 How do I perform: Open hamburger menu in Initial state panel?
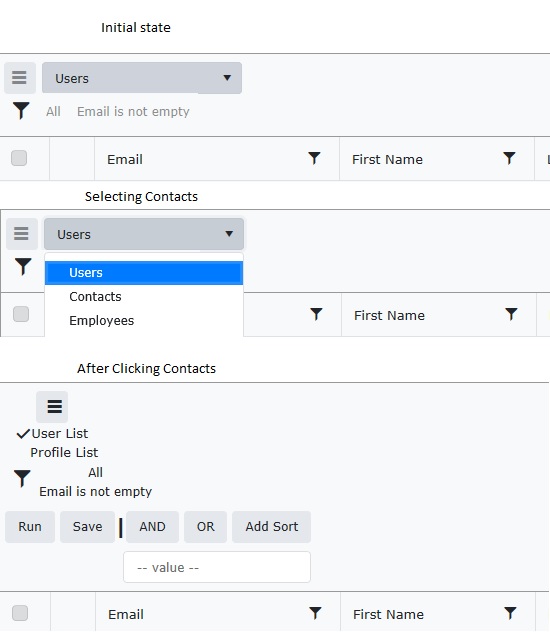(19, 78)
